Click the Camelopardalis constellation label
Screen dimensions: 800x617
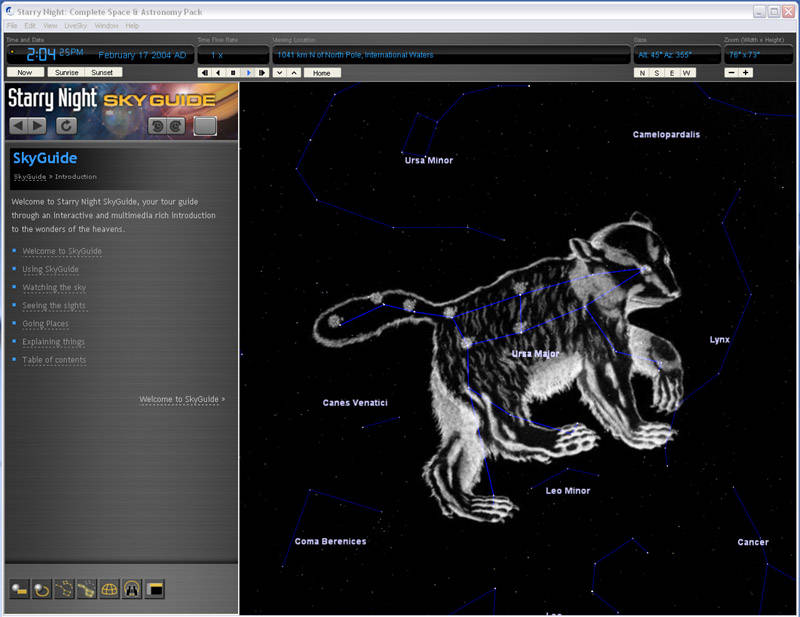[666, 134]
